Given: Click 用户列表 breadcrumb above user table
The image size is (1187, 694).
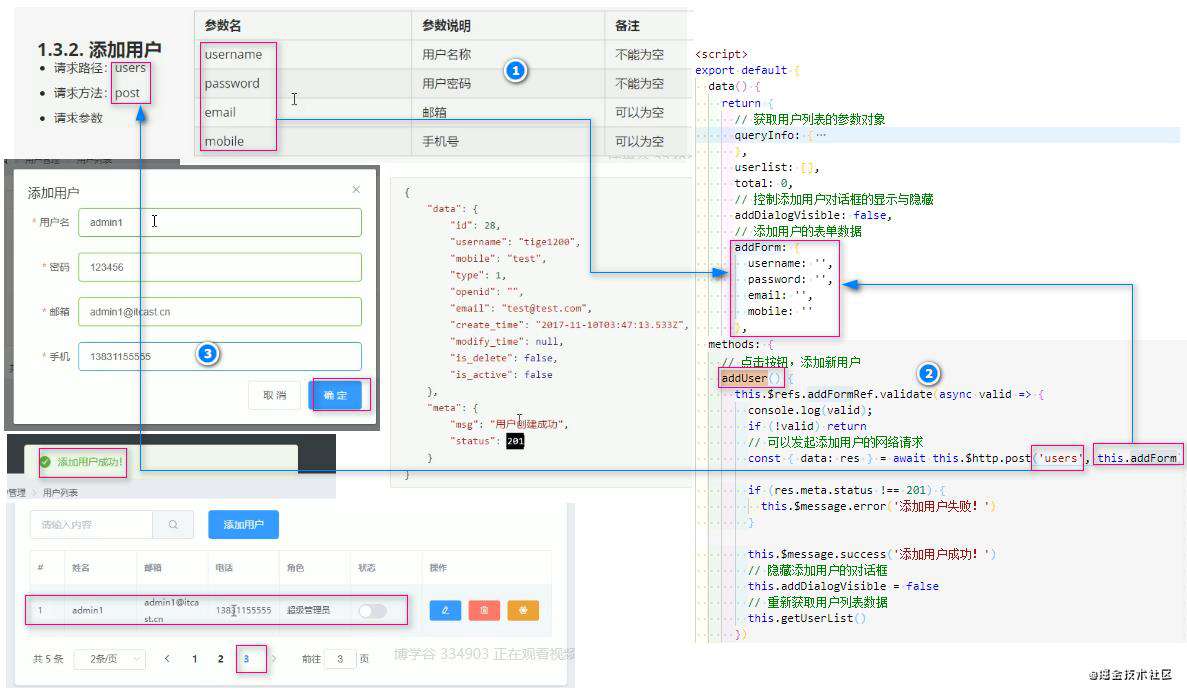Looking at the screenshot, I should tap(60, 493).
